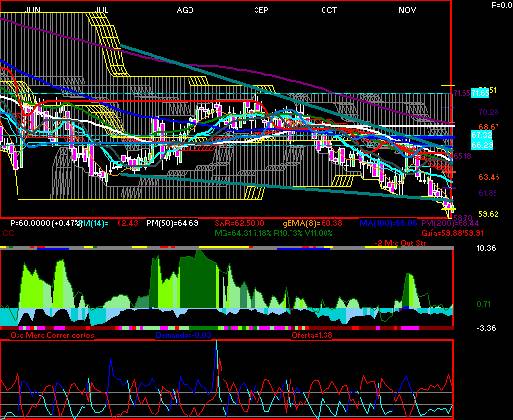Viewport: 513px width, 420px height.
Task: Click the PM(200) moving average readout
Action: (450, 223)
